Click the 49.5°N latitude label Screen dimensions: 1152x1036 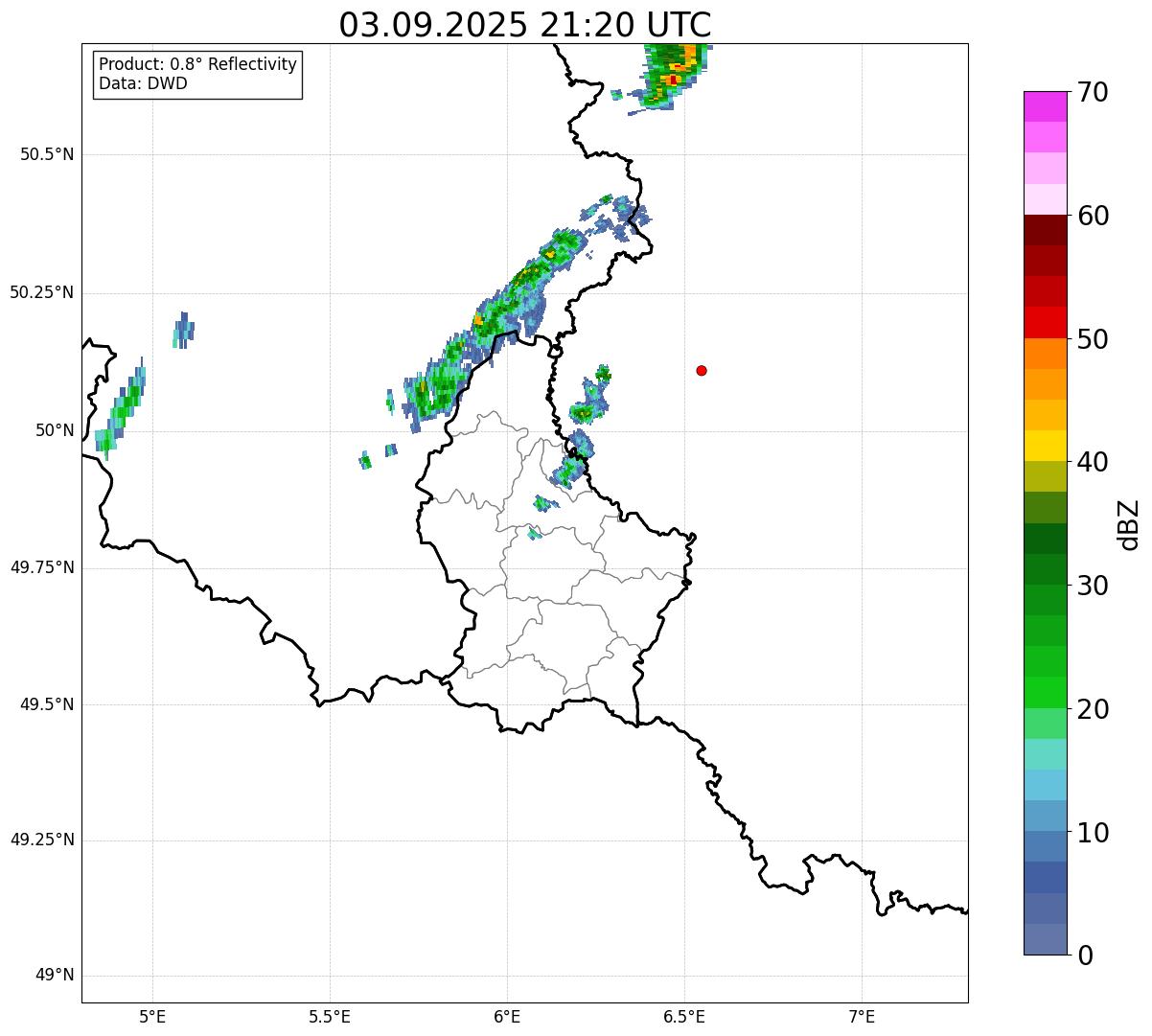coord(48,704)
